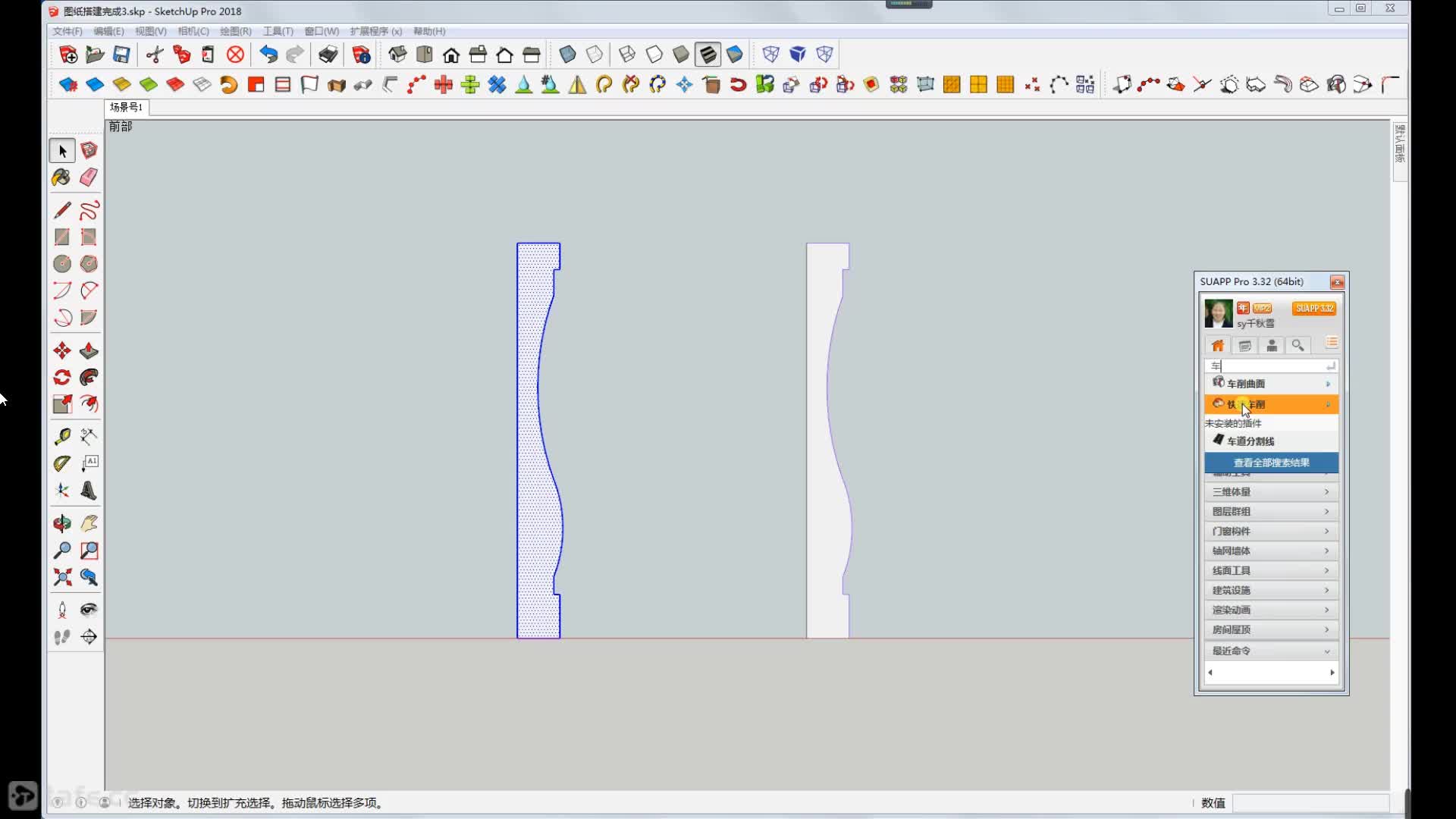Click the red Erase/Delete circle icon
Viewport: 1456px width, 819px height.
(236, 55)
